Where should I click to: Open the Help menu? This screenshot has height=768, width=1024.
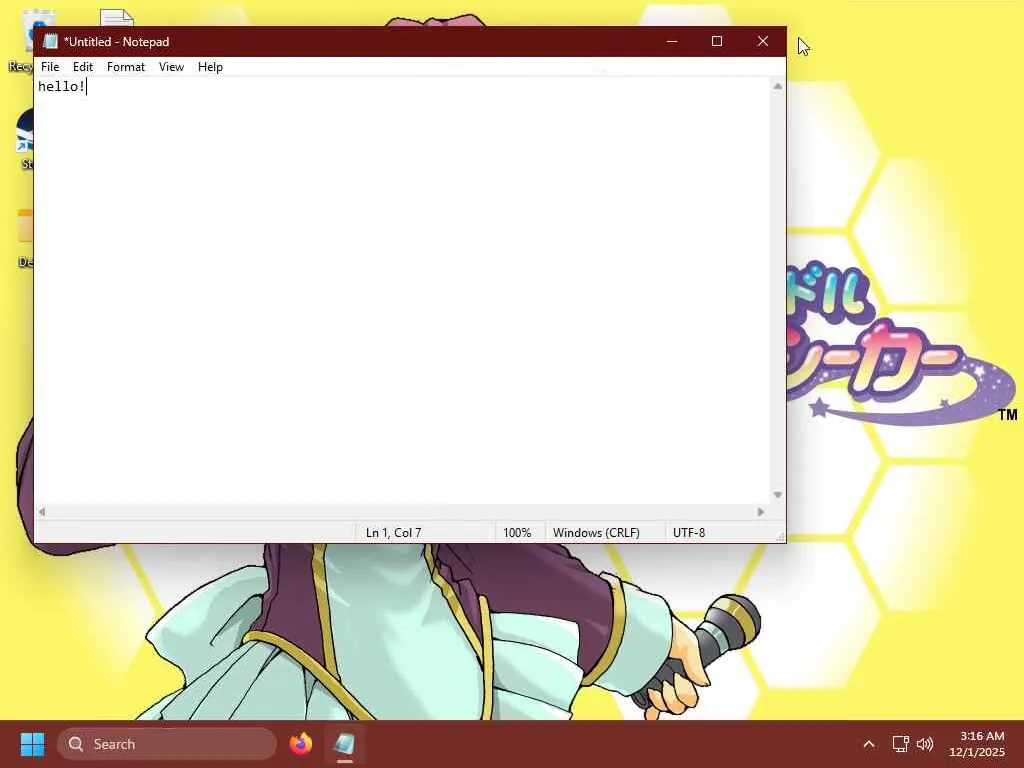210,67
